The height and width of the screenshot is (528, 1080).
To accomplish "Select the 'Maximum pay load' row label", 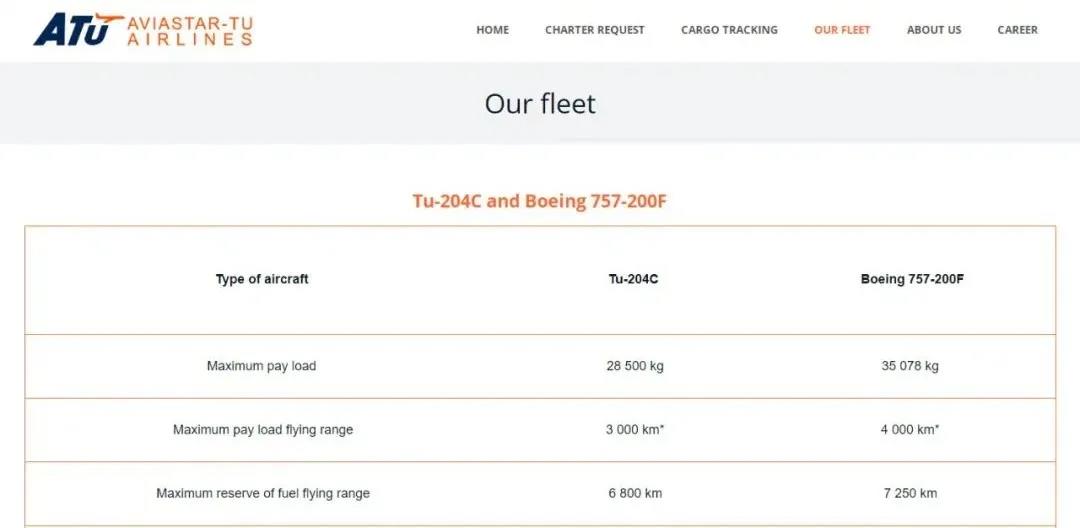I will (x=261, y=366).
